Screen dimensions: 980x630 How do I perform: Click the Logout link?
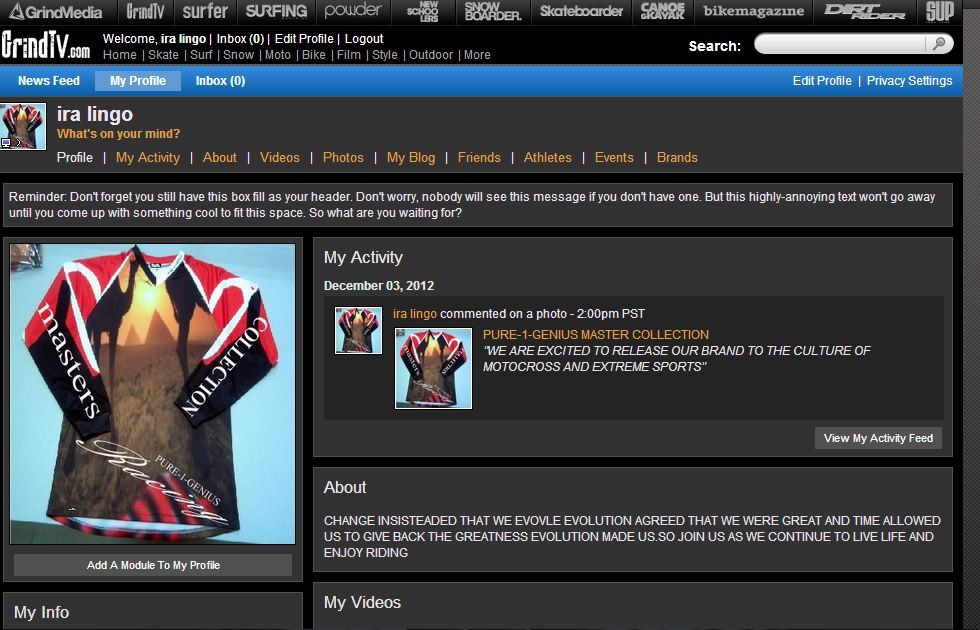pyautogui.click(x=364, y=39)
